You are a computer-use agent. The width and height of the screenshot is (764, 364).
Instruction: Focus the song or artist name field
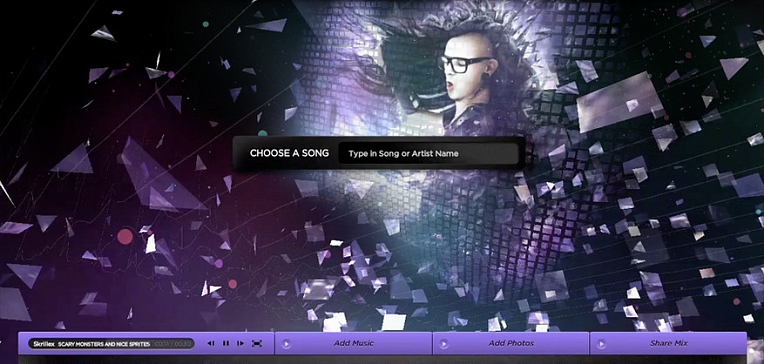428,153
